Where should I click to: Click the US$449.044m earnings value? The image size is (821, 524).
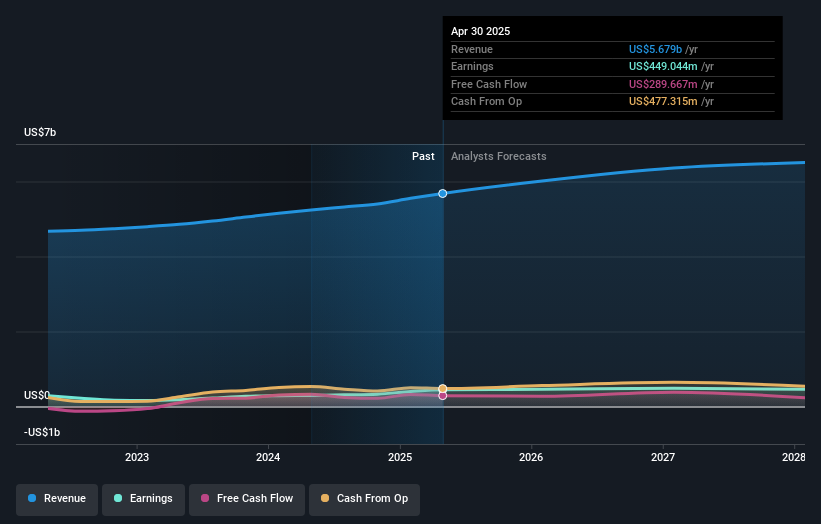663,66
